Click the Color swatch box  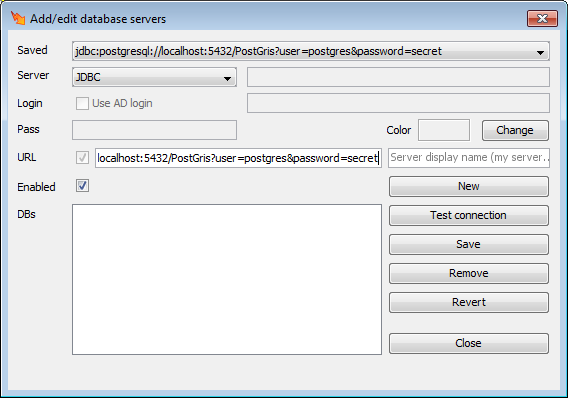[444, 130]
